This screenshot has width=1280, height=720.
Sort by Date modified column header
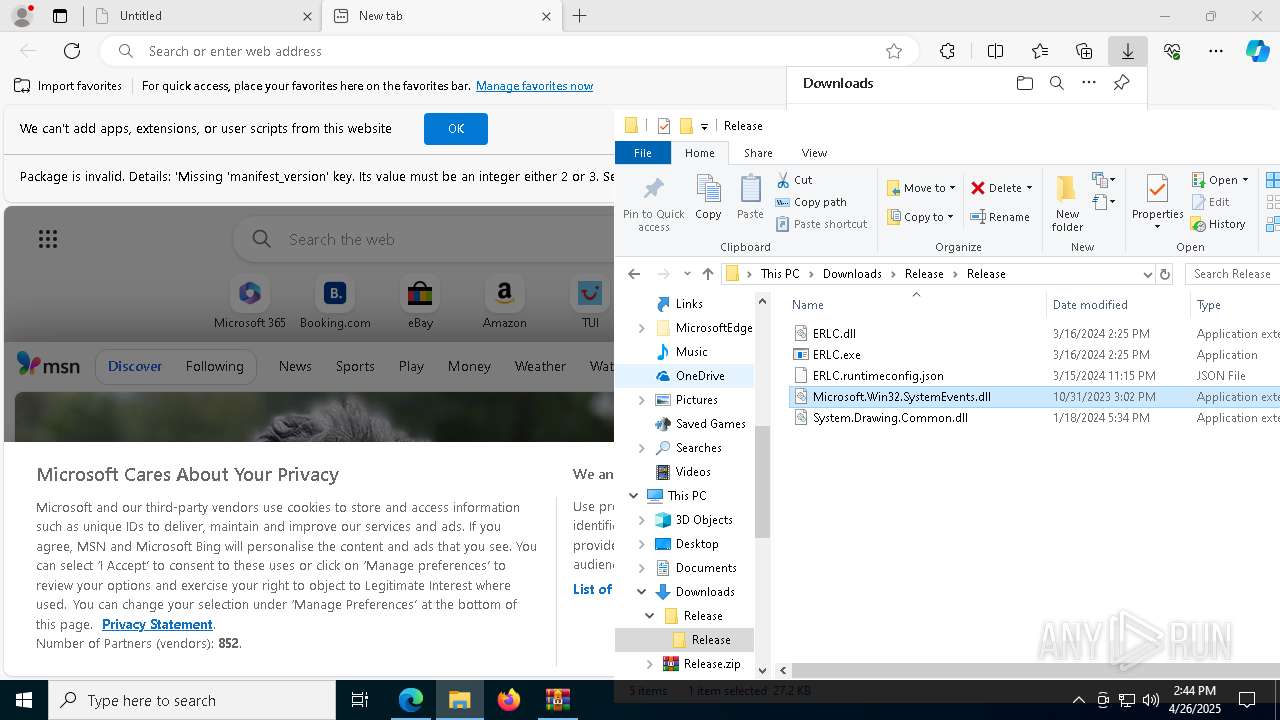1117,305
